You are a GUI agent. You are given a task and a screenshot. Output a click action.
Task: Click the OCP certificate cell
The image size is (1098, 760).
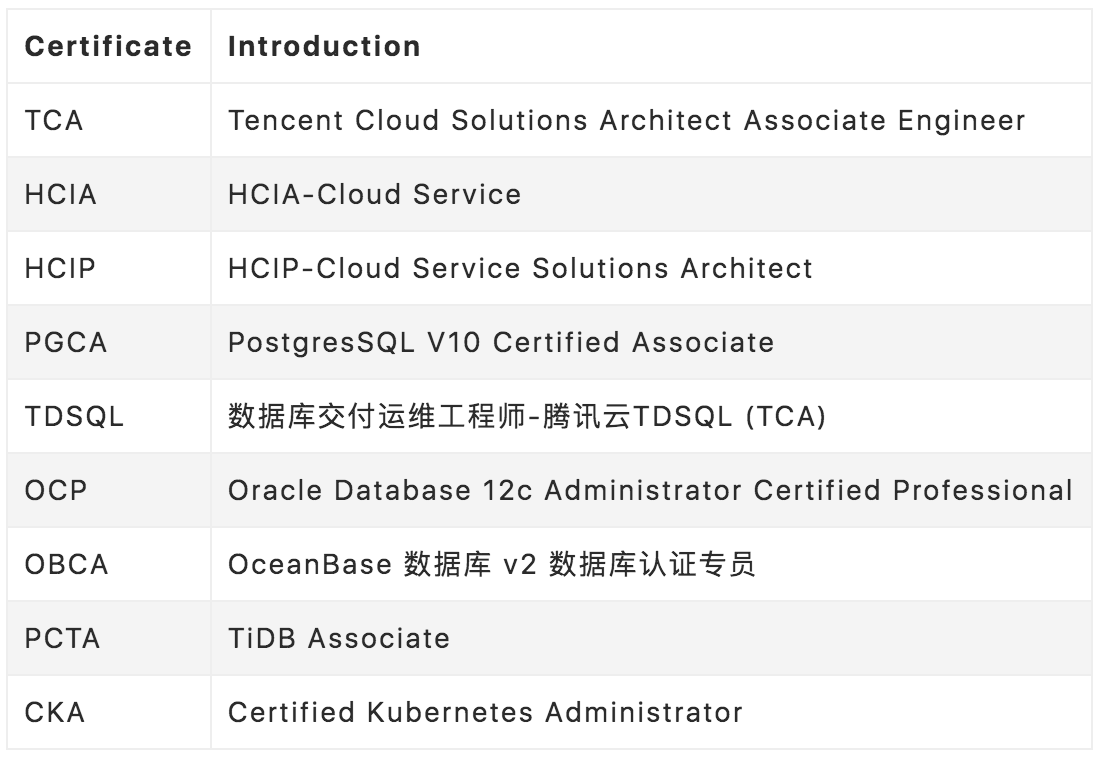click(x=56, y=490)
